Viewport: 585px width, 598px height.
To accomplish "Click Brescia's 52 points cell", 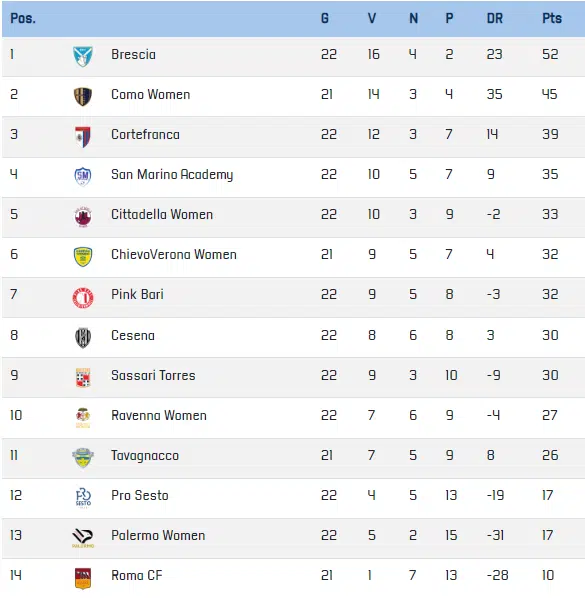I will pos(550,54).
